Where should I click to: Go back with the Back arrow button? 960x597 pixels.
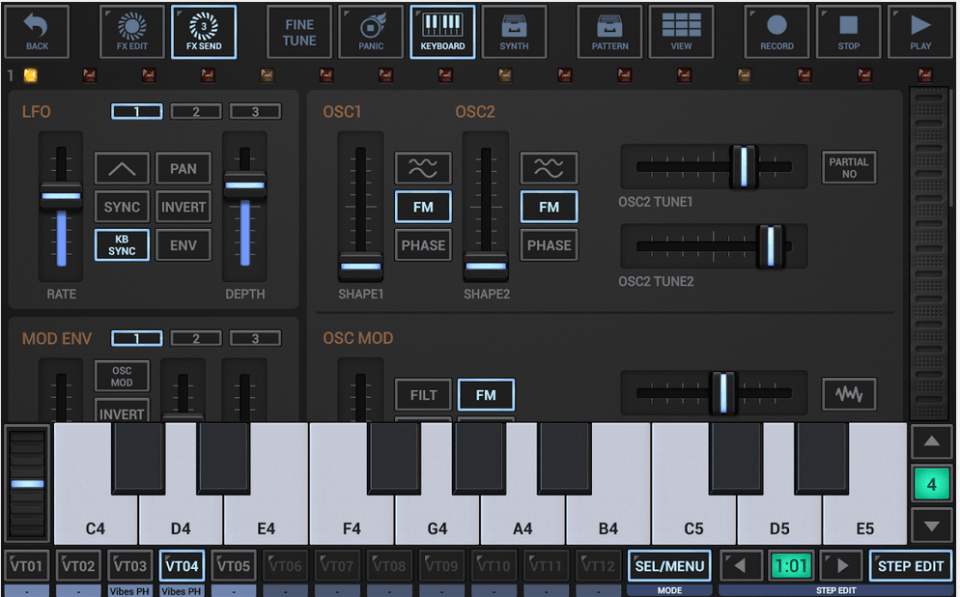[x=37, y=32]
